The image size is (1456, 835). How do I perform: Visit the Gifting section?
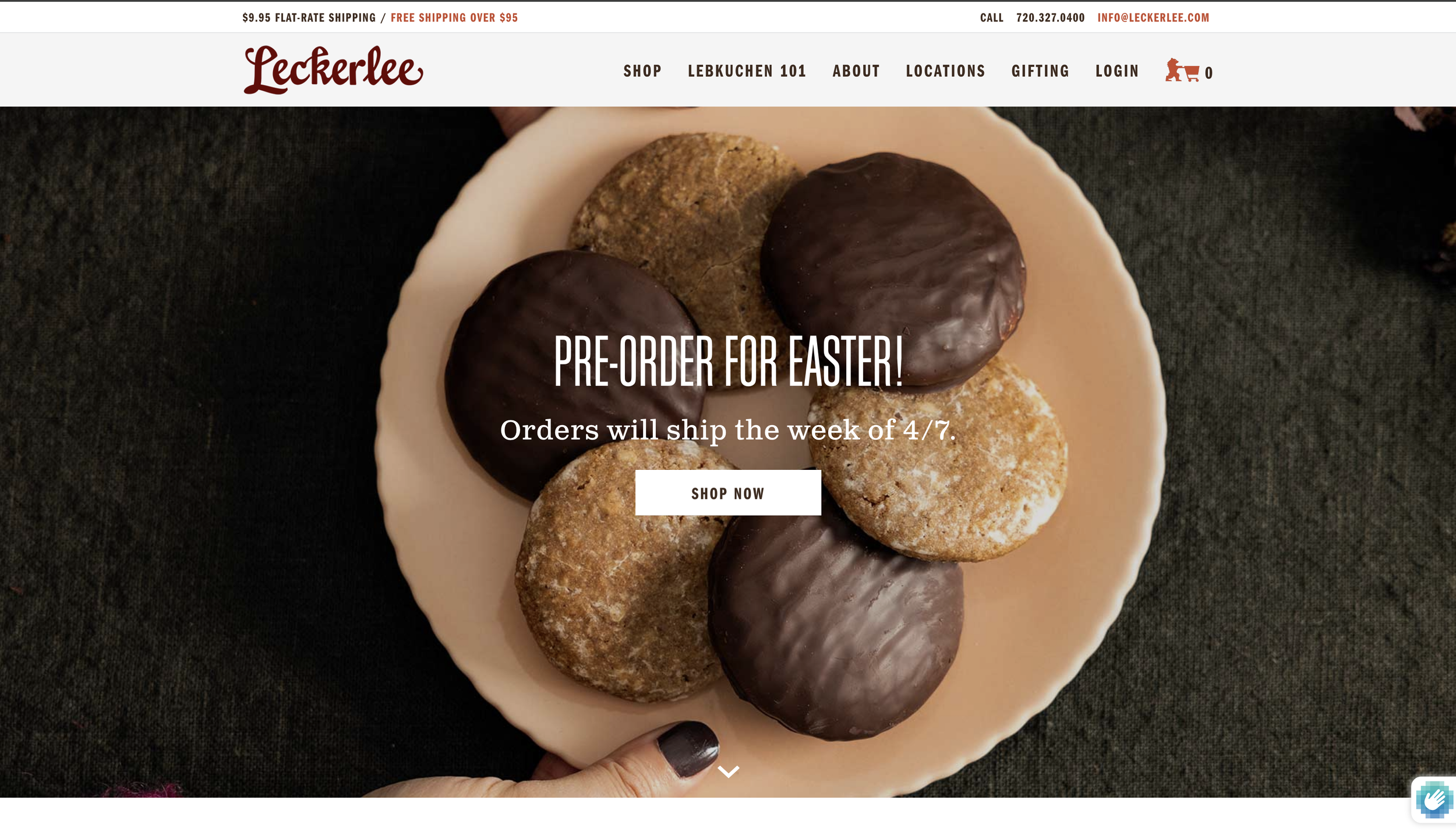click(1040, 71)
